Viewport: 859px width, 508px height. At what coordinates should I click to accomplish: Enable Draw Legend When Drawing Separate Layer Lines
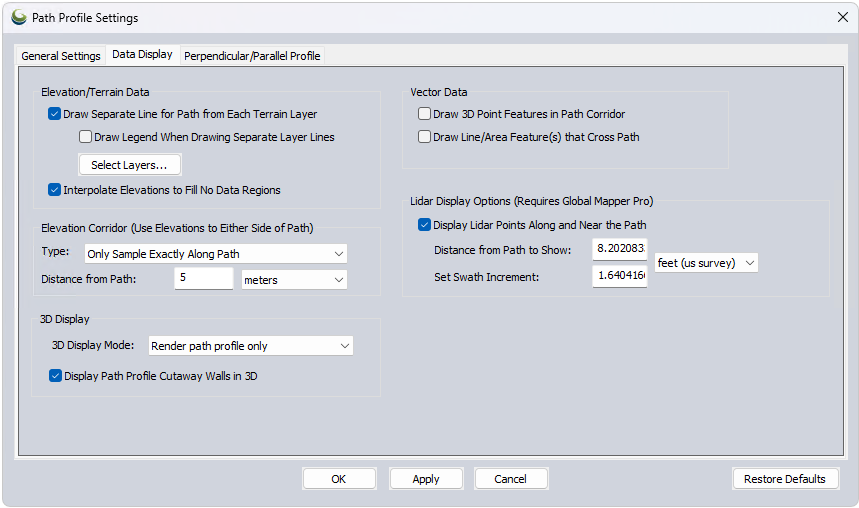tap(86, 137)
